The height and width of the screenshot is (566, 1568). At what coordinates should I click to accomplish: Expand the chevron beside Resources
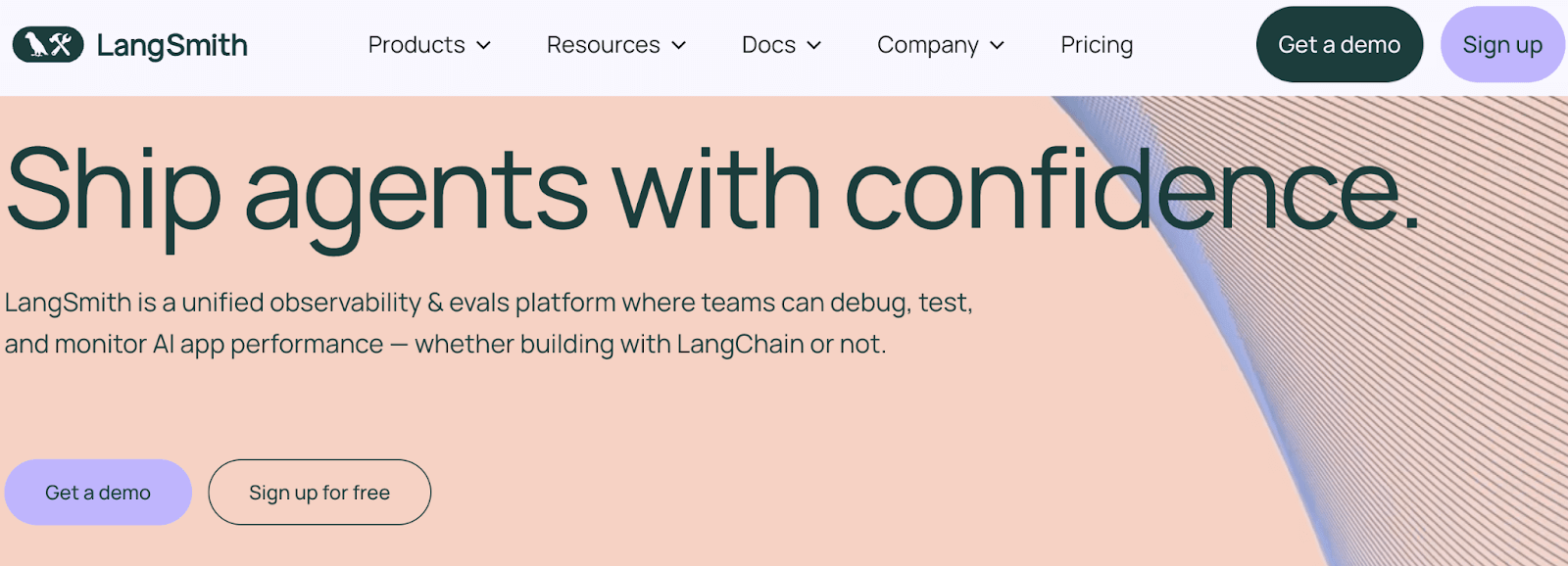679,46
